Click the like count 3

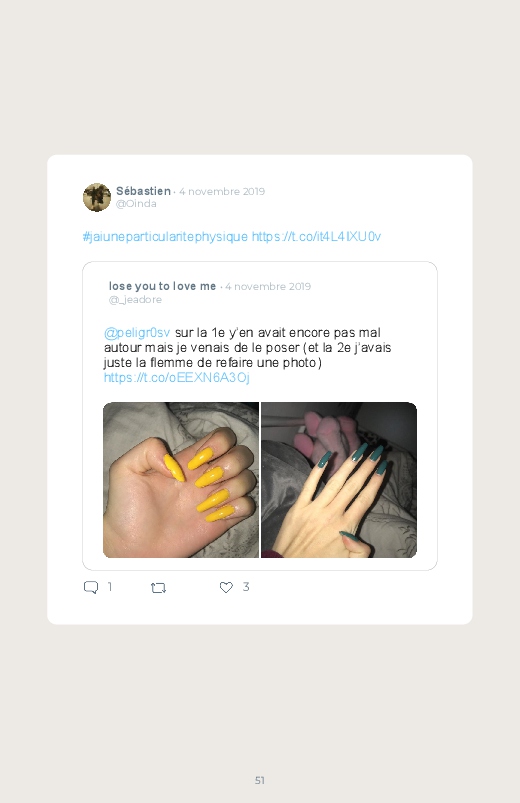246,587
